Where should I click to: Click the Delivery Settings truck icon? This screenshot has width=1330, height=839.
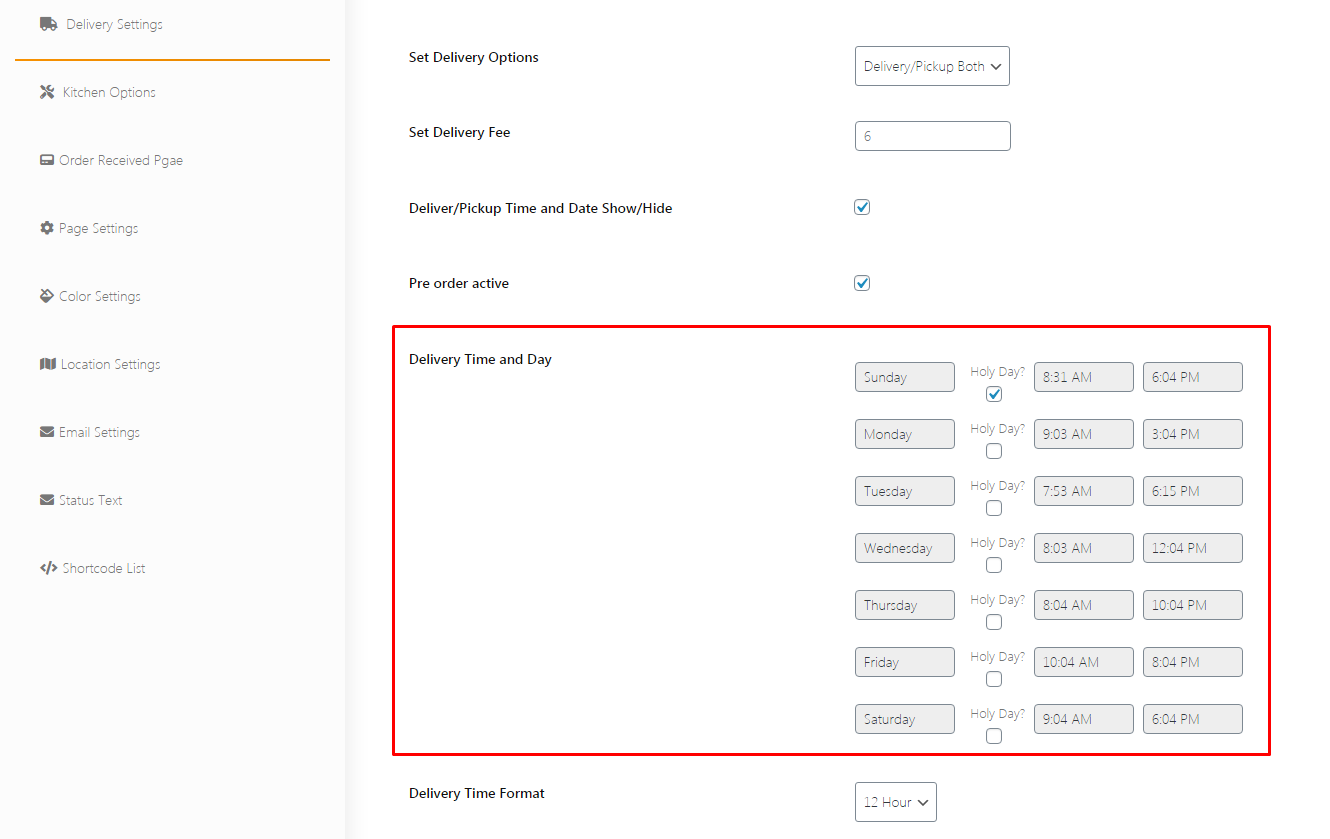coord(48,24)
